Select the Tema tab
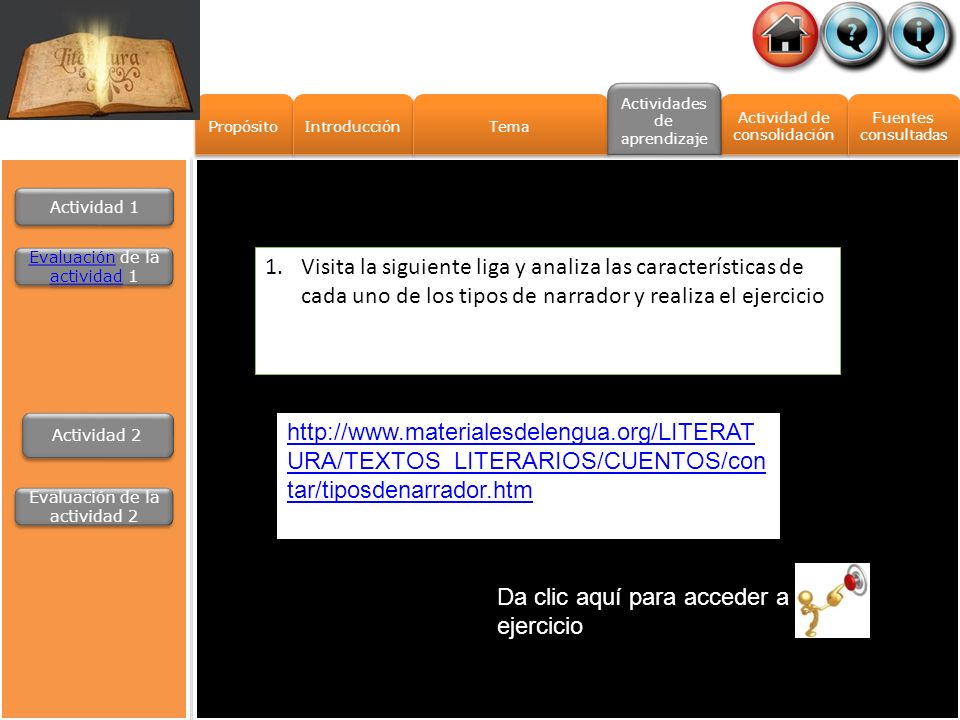The height and width of the screenshot is (720, 960). 509,126
